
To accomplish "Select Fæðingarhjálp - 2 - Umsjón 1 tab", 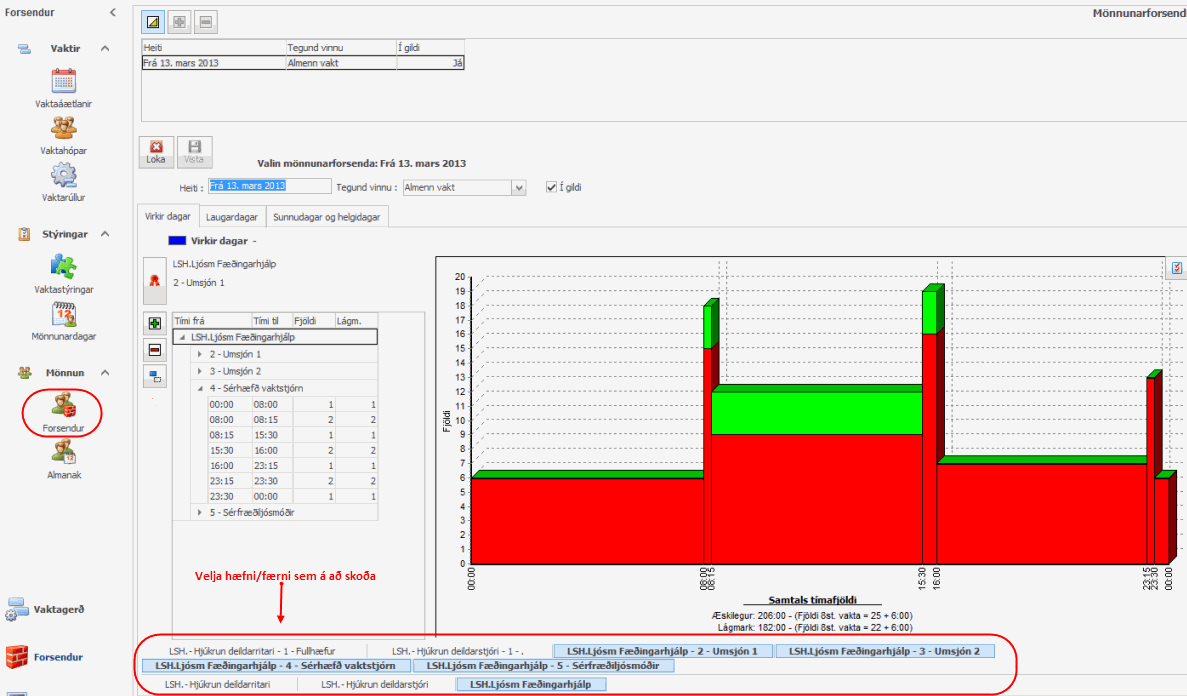I will tap(662, 651).
